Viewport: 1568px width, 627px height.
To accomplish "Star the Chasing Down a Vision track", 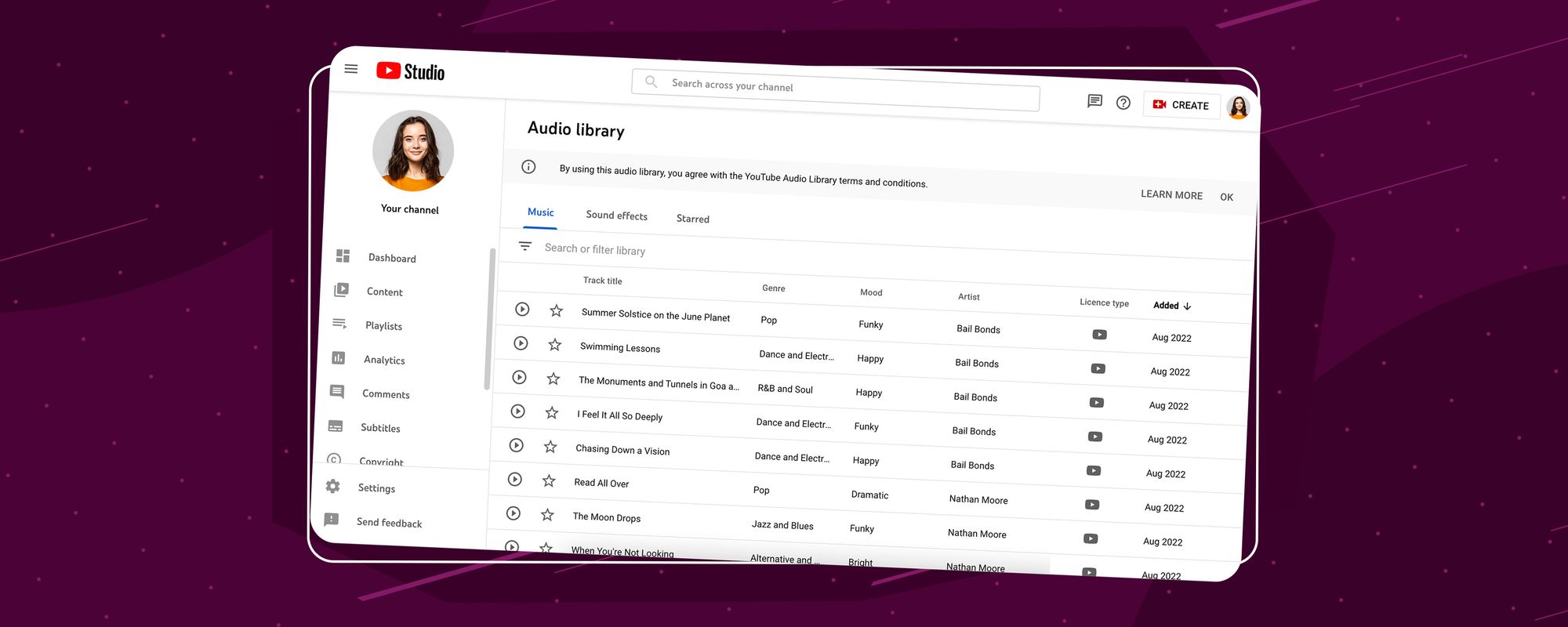I will (x=550, y=447).
